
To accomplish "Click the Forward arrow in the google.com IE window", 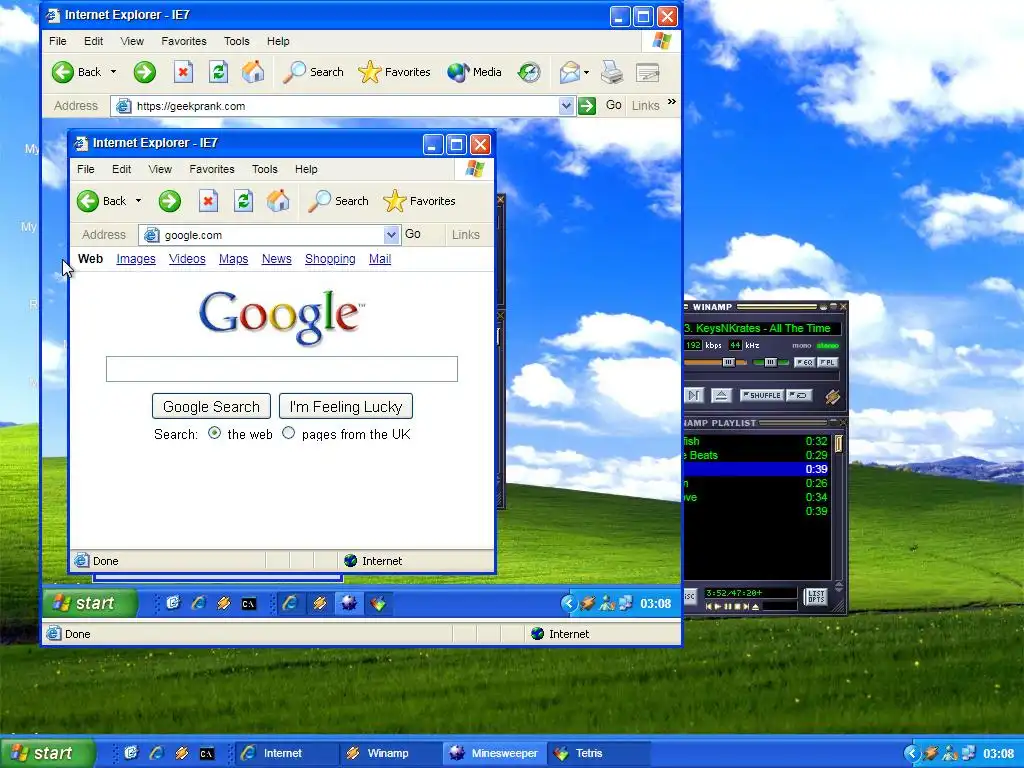I will [169, 201].
